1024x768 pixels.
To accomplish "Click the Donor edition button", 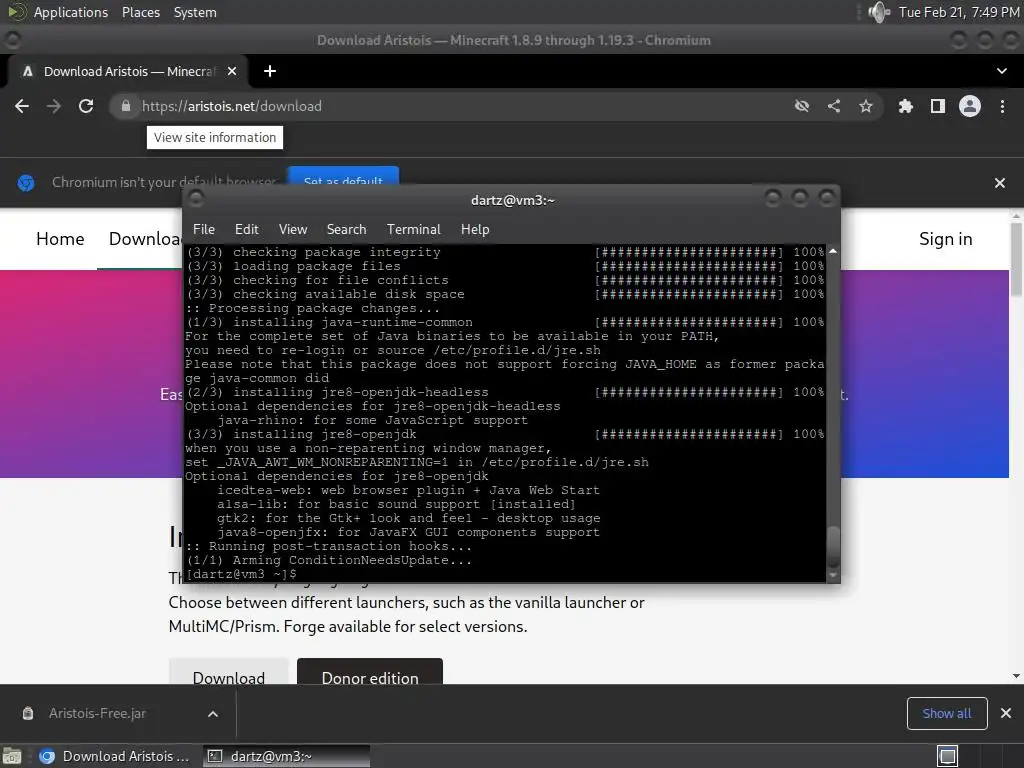I will click(x=370, y=673).
